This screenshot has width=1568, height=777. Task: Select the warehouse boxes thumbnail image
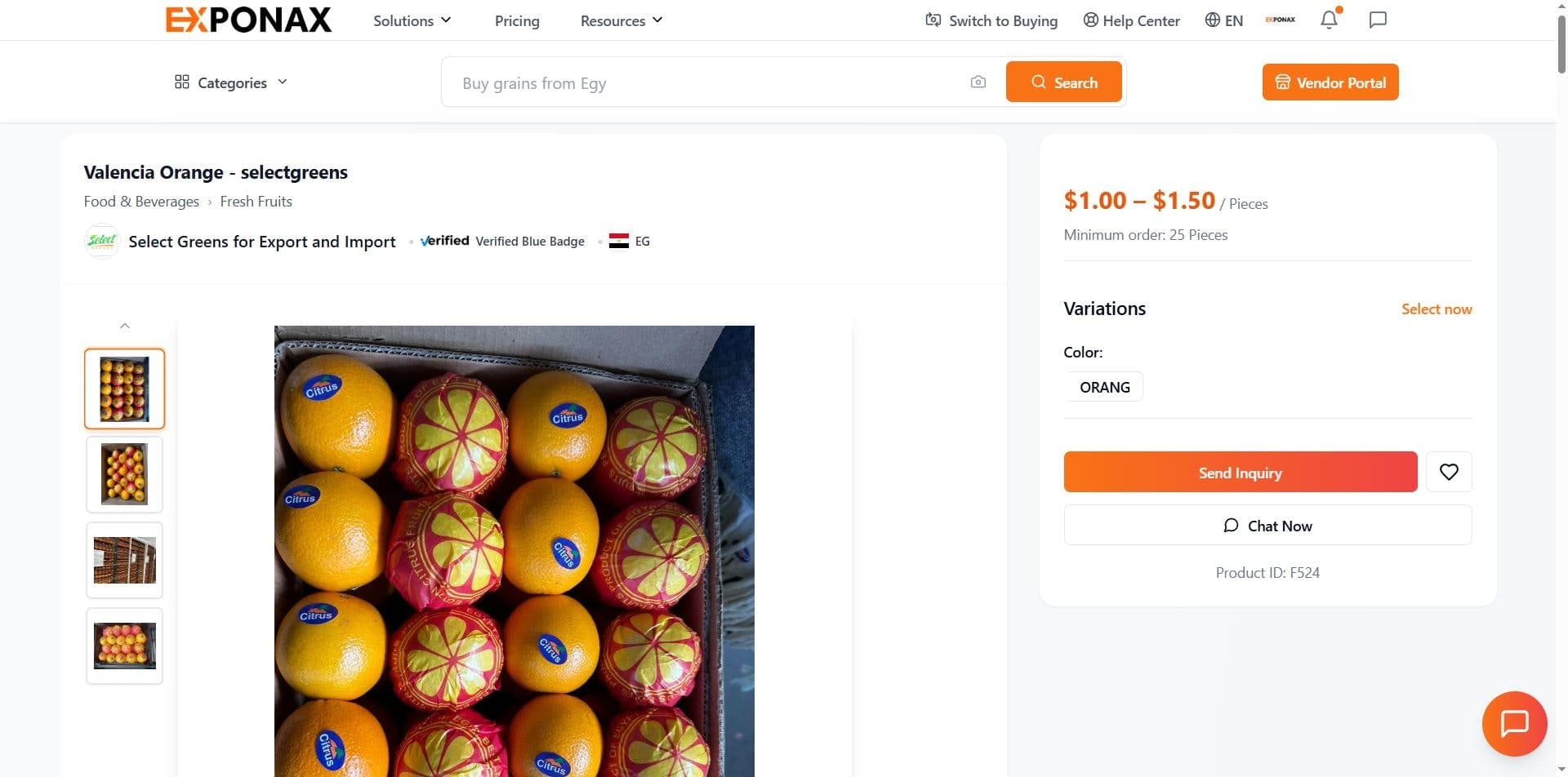[x=124, y=560]
